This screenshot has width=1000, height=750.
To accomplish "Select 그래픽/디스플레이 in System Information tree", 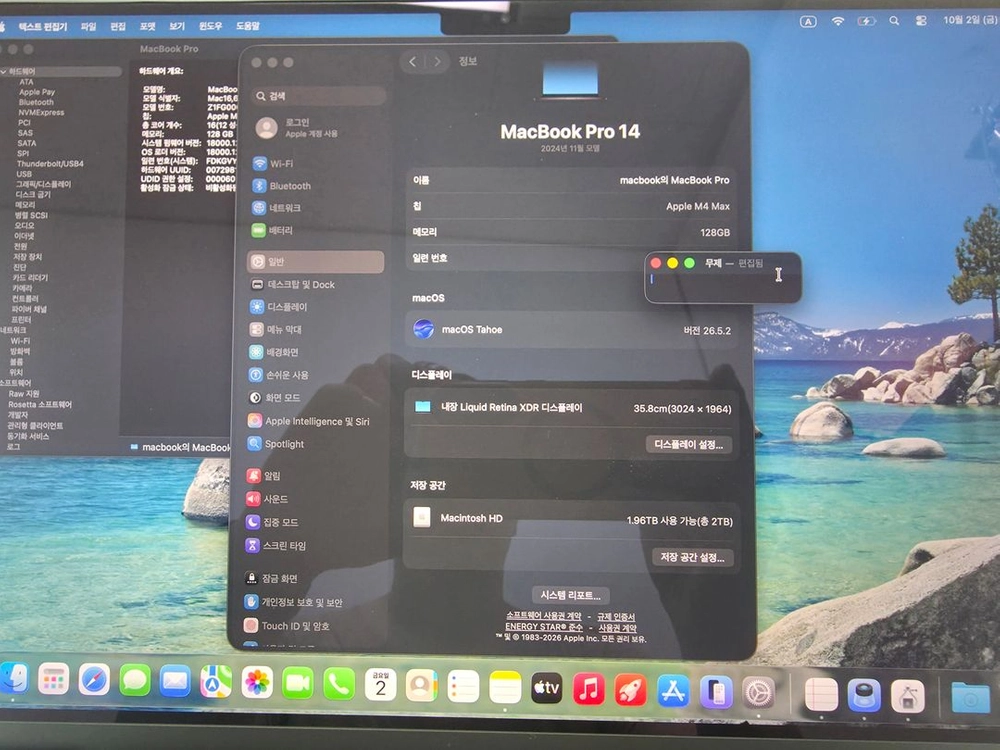I will (43, 184).
